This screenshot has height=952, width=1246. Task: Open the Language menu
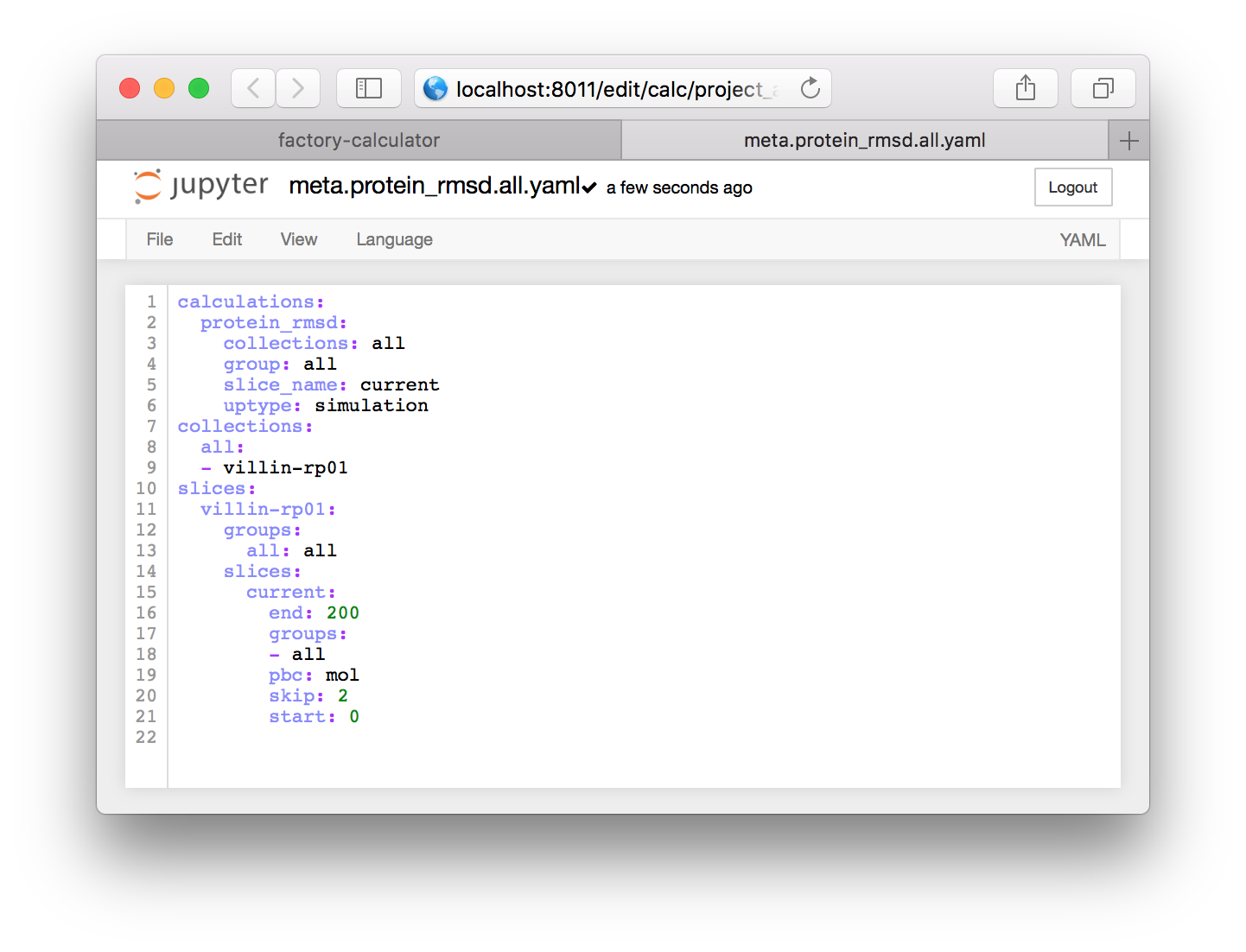click(395, 239)
